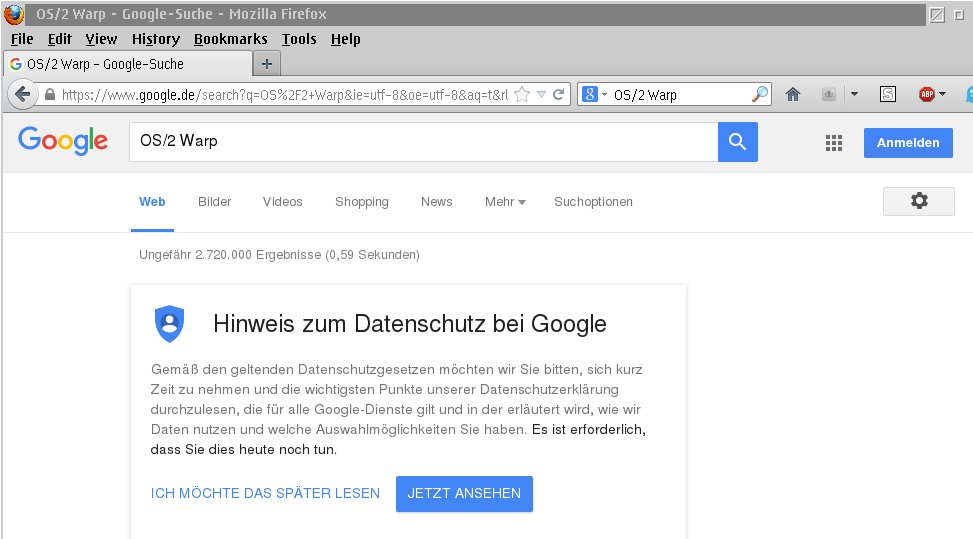Click ICH MÖCHTE DAS SPÄTER LESEN link
Image resolution: width=973 pixels, height=539 pixels.
pos(265,493)
